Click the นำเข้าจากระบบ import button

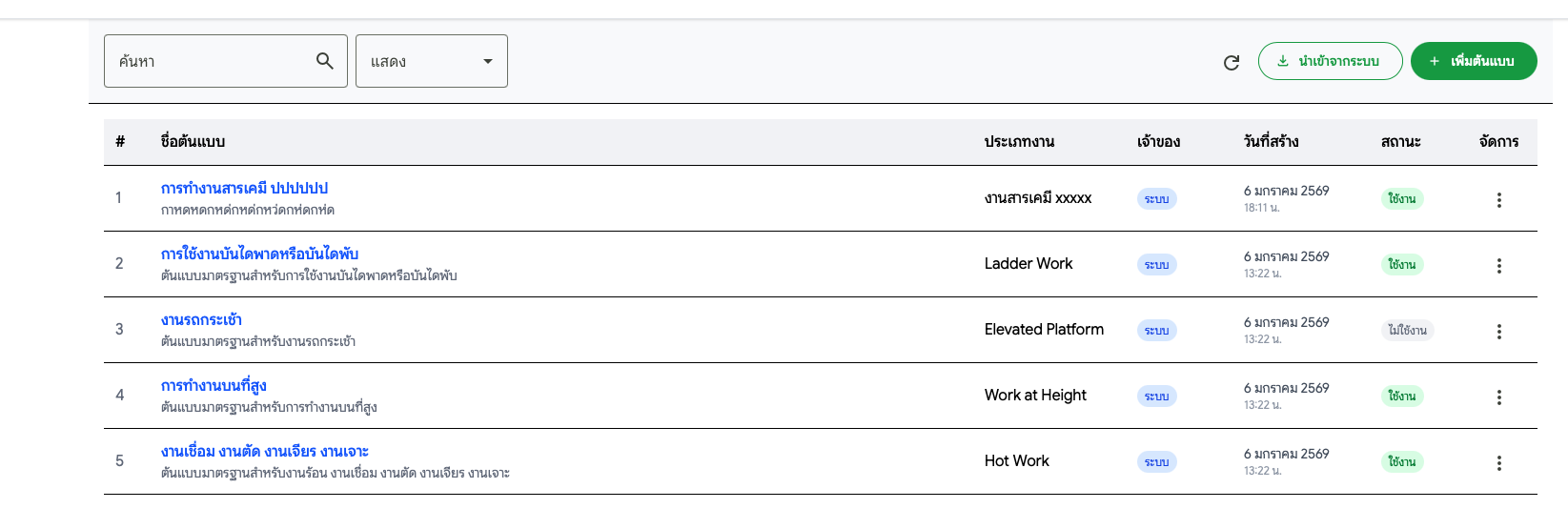point(1330,61)
